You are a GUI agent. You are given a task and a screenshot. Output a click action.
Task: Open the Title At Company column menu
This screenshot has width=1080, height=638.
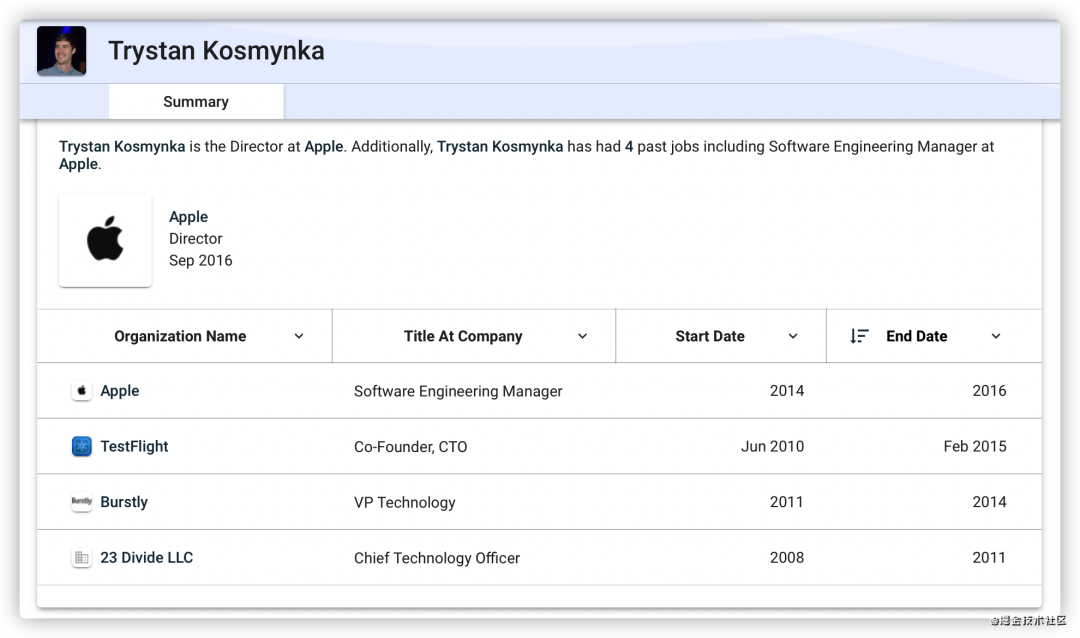click(x=582, y=336)
